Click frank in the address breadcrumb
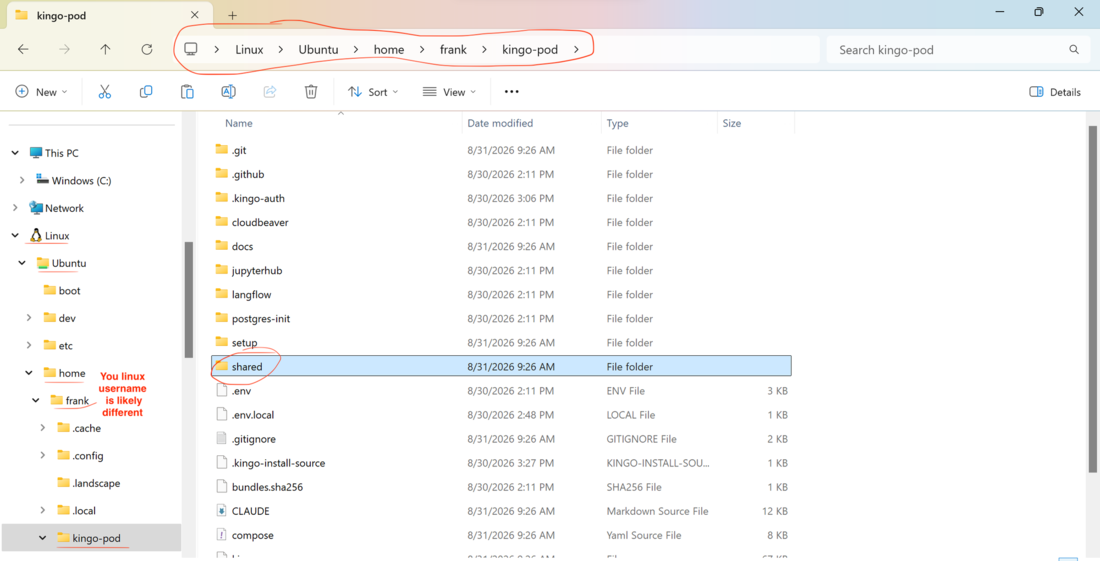 453,50
